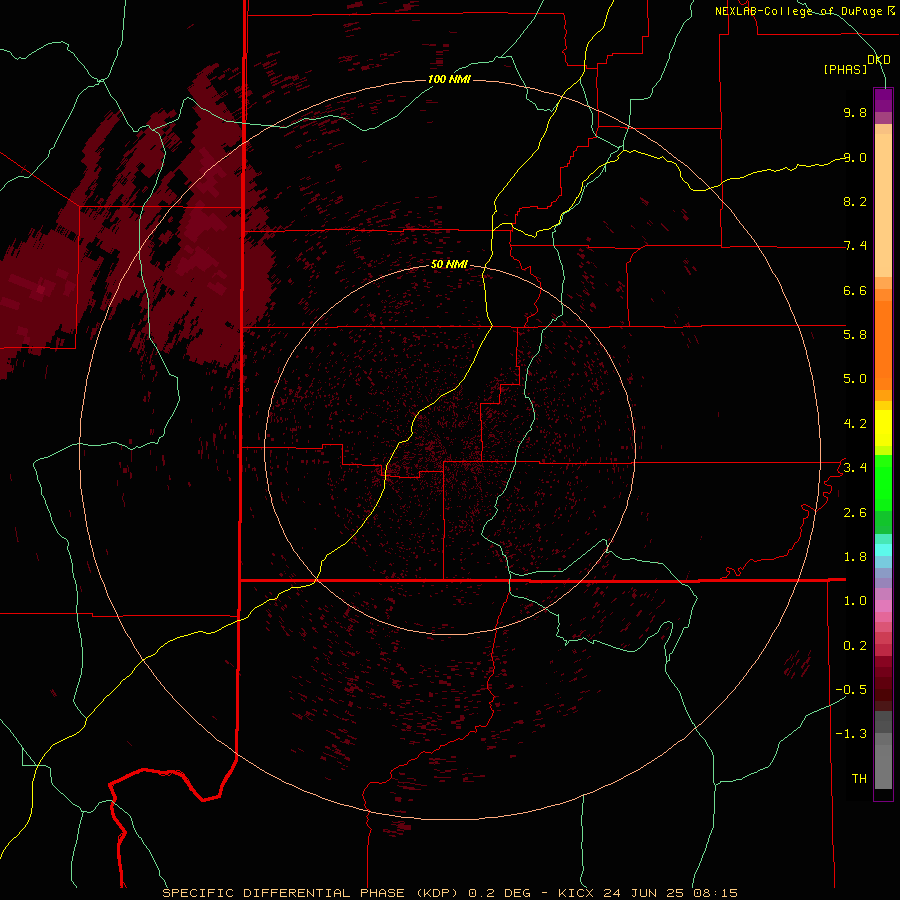Click the (KDP) product abbreviation in the caption
This screenshot has width=900, height=900.
point(436,893)
